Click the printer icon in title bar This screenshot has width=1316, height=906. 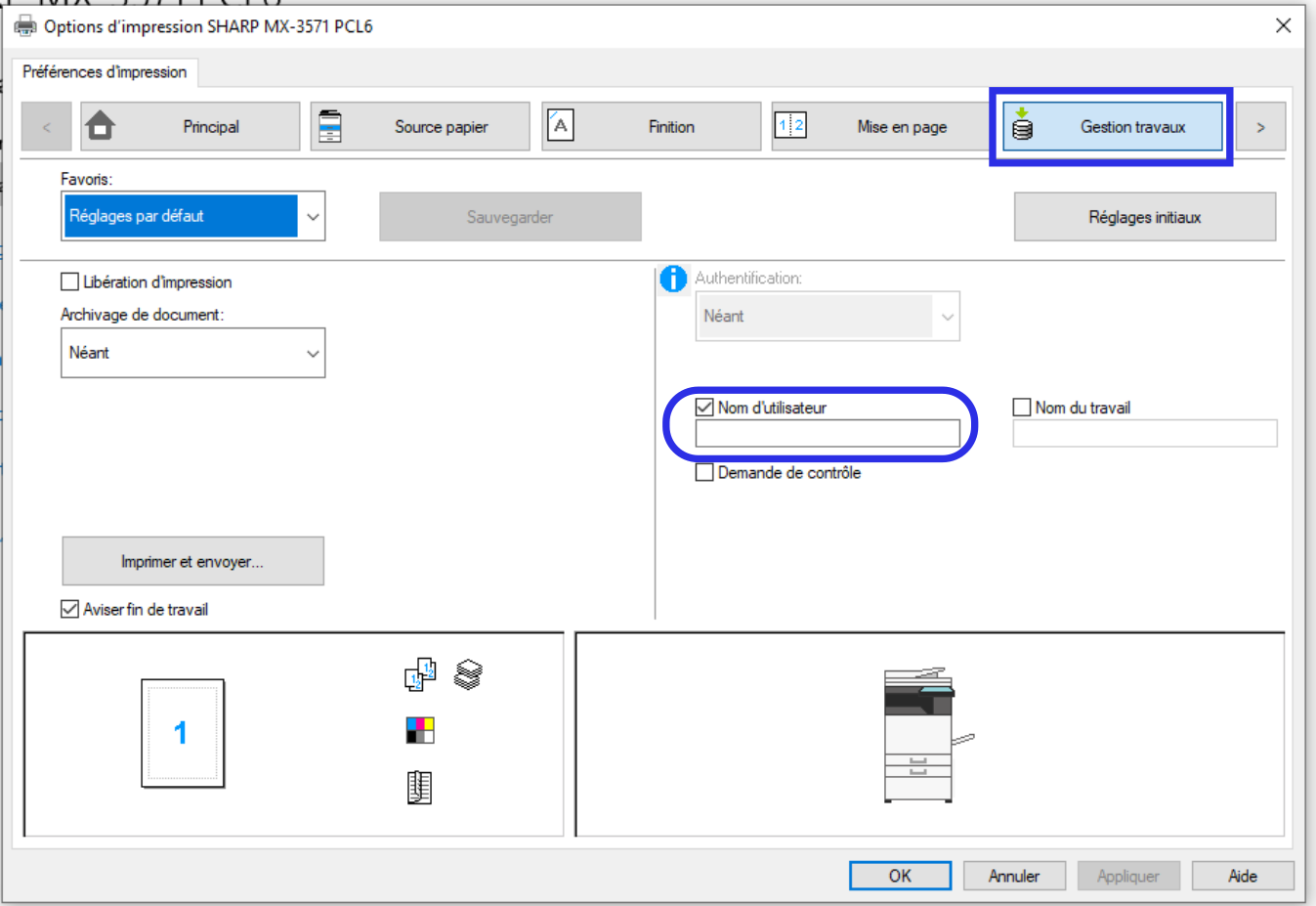[24, 26]
